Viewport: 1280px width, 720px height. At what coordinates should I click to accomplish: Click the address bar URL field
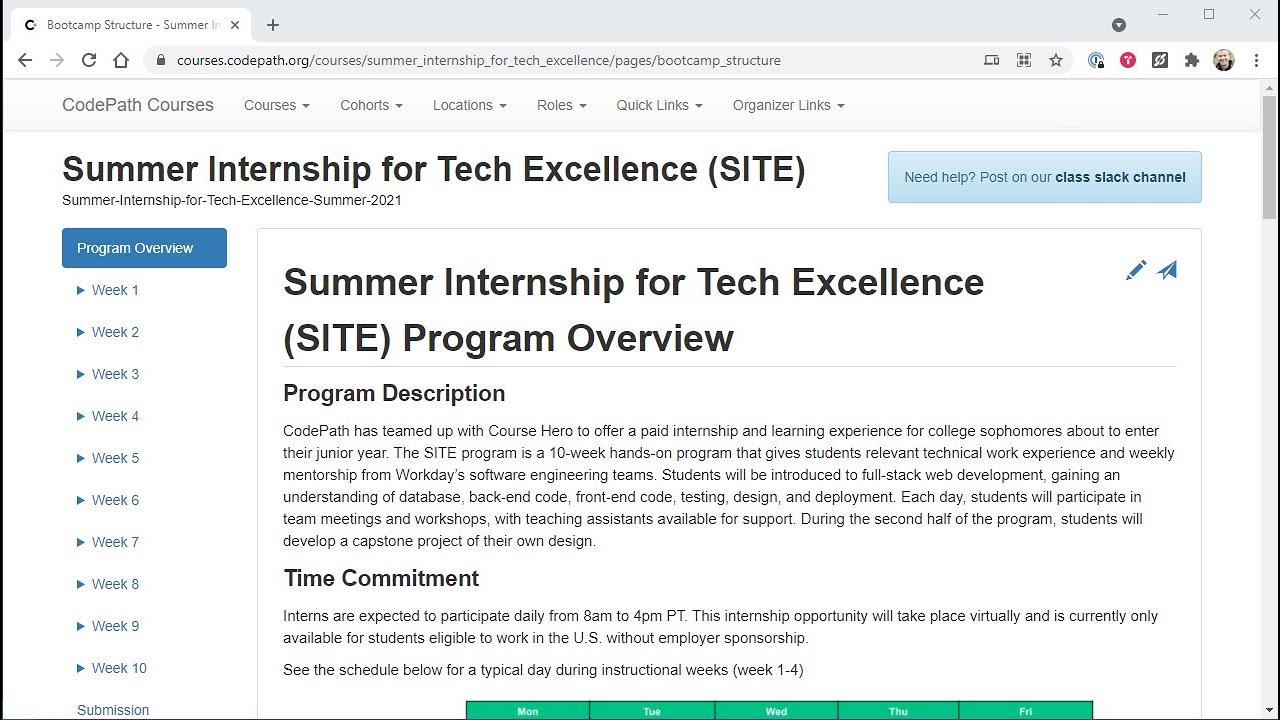(x=478, y=60)
